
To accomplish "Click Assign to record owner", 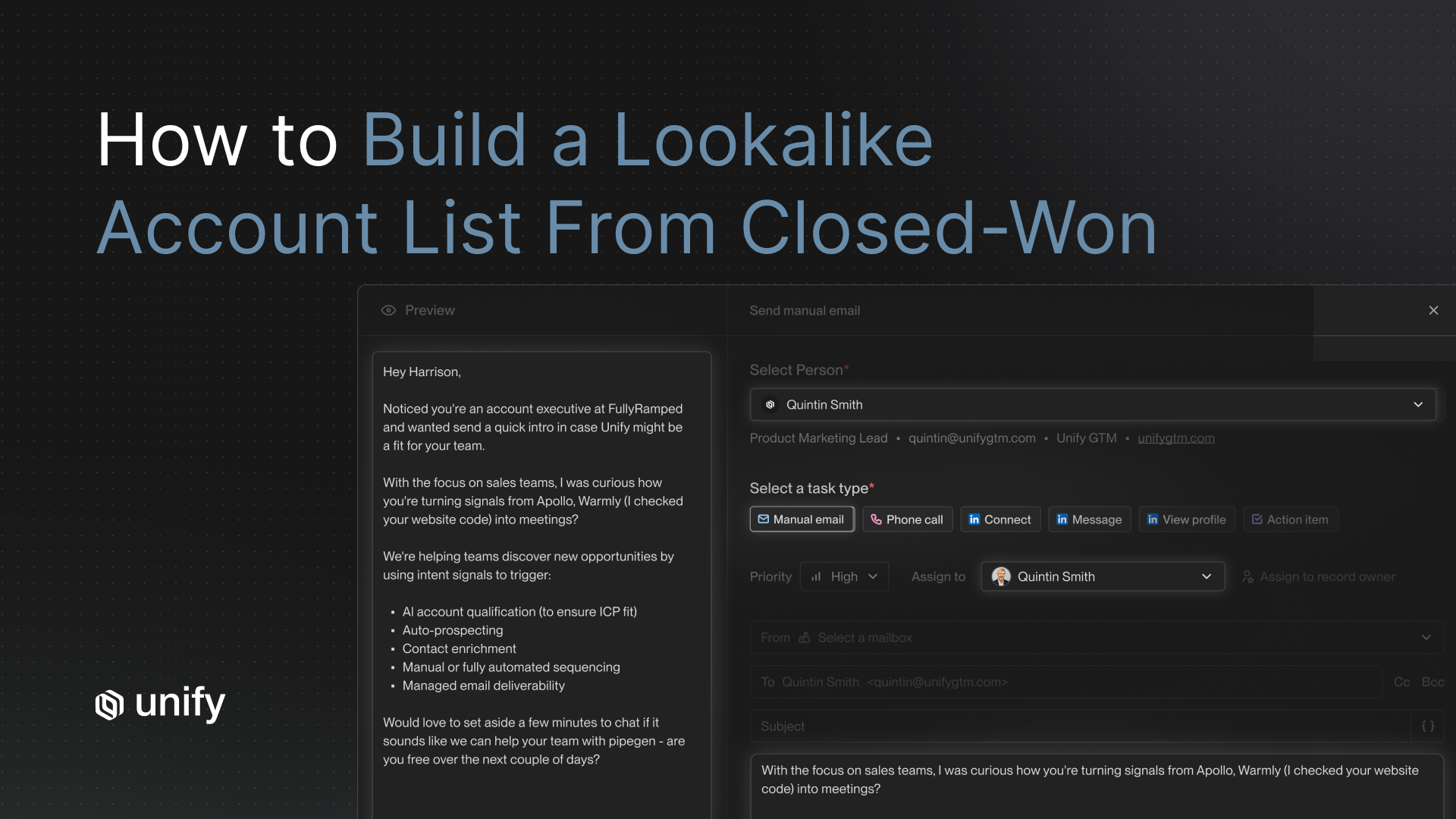I will pos(1318,577).
